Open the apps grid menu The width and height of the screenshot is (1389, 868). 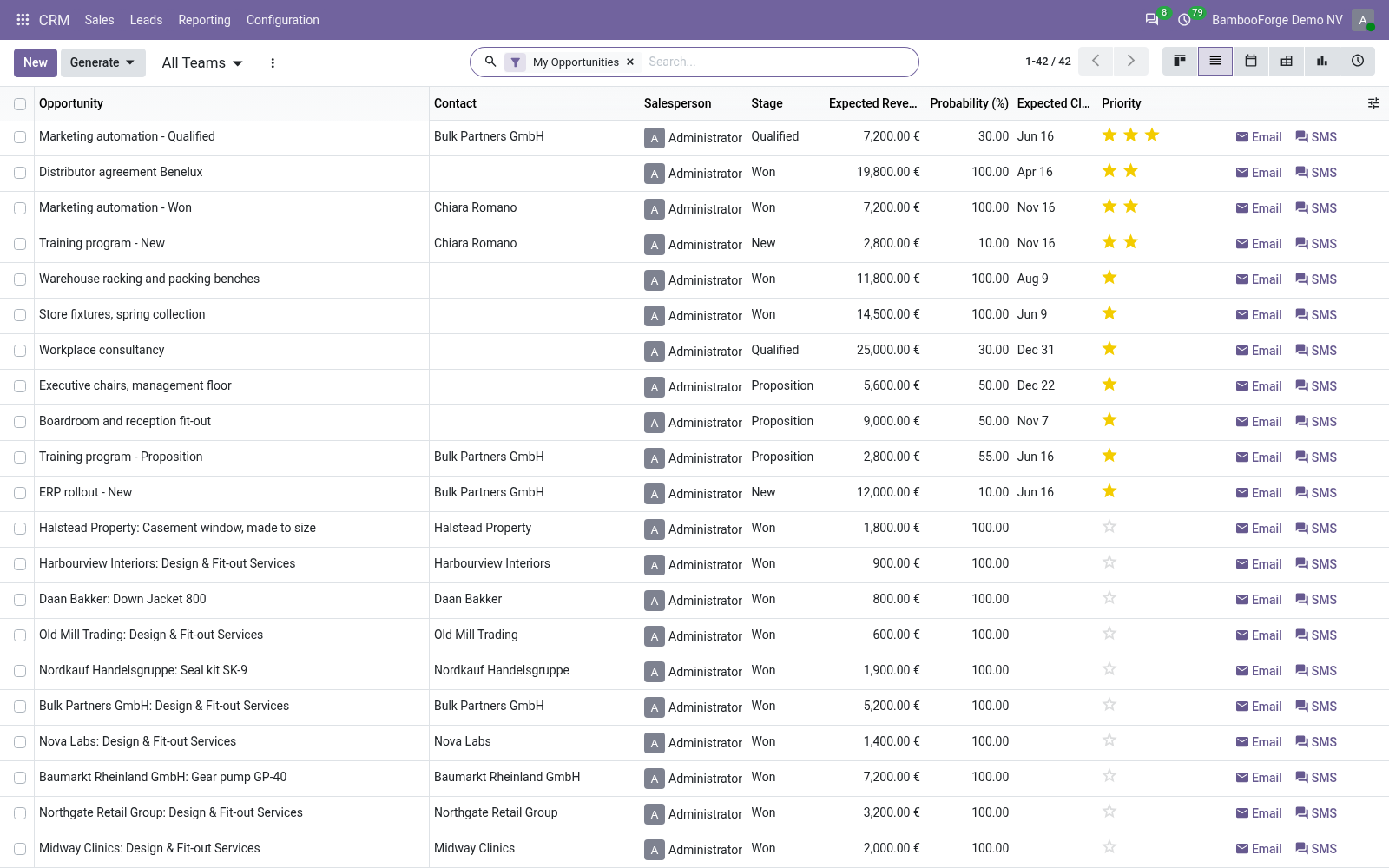pos(23,20)
